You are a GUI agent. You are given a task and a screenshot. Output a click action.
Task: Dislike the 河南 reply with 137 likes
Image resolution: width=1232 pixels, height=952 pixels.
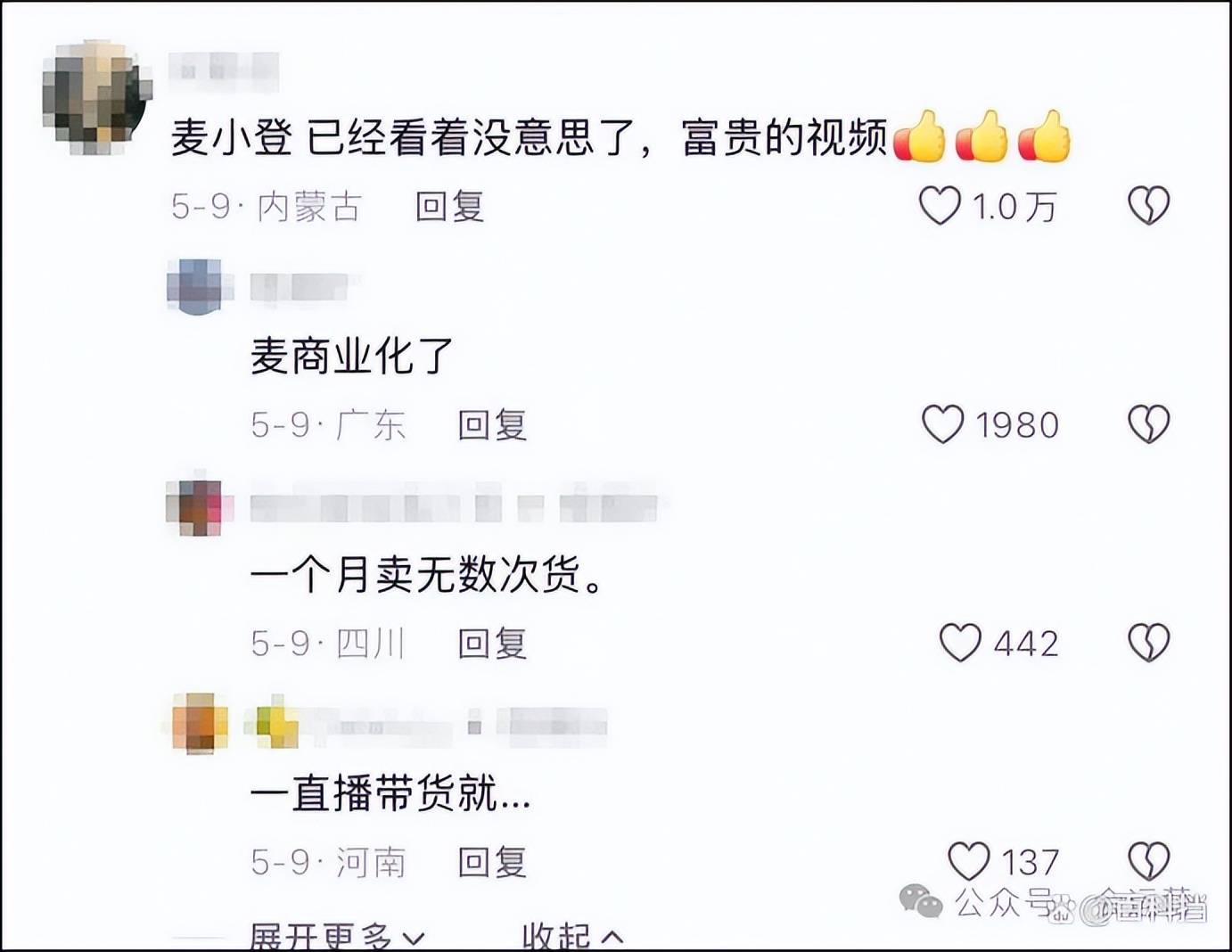click(1148, 861)
